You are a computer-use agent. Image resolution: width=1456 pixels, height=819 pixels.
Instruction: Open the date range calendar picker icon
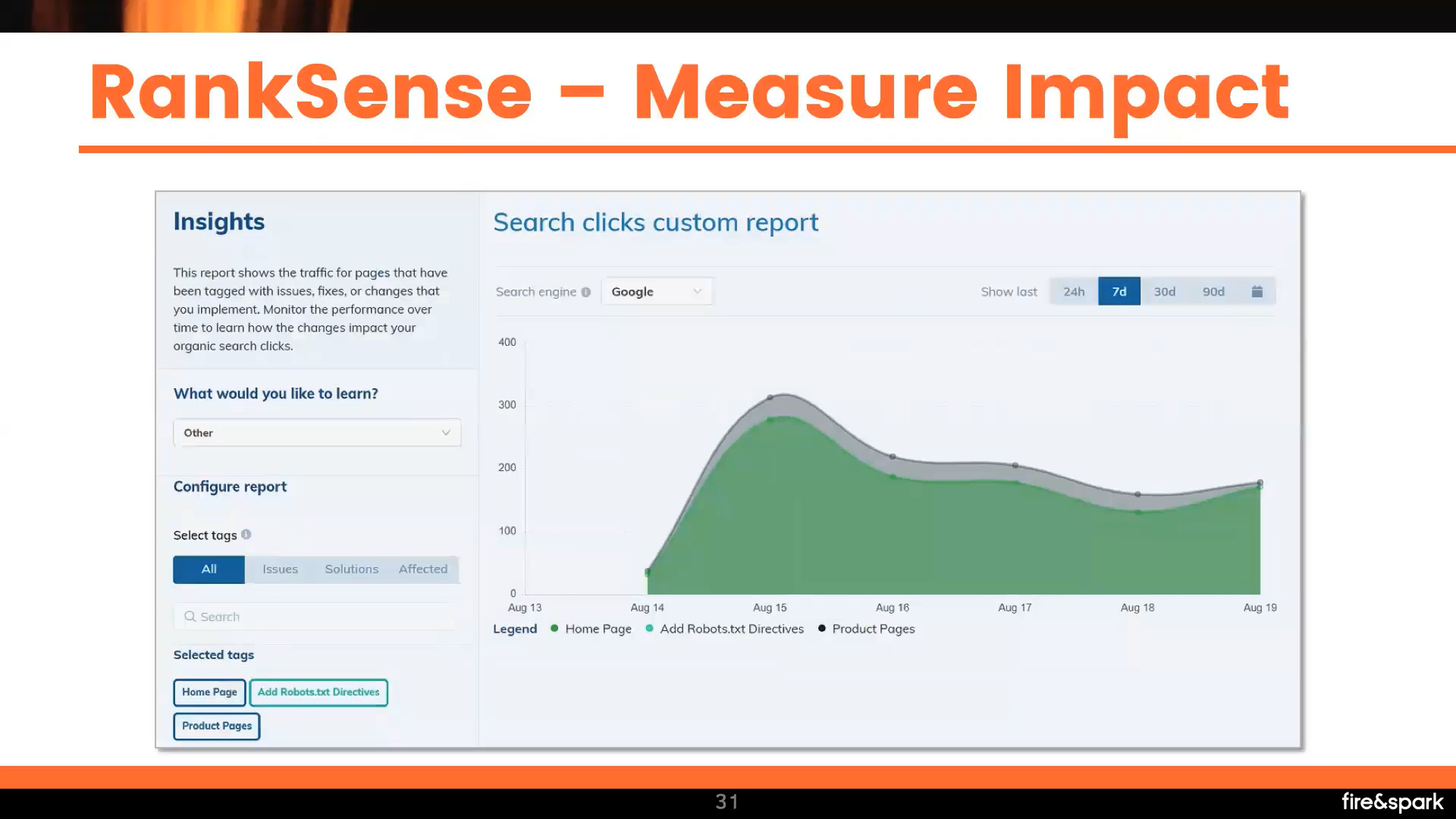pyautogui.click(x=1257, y=291)
